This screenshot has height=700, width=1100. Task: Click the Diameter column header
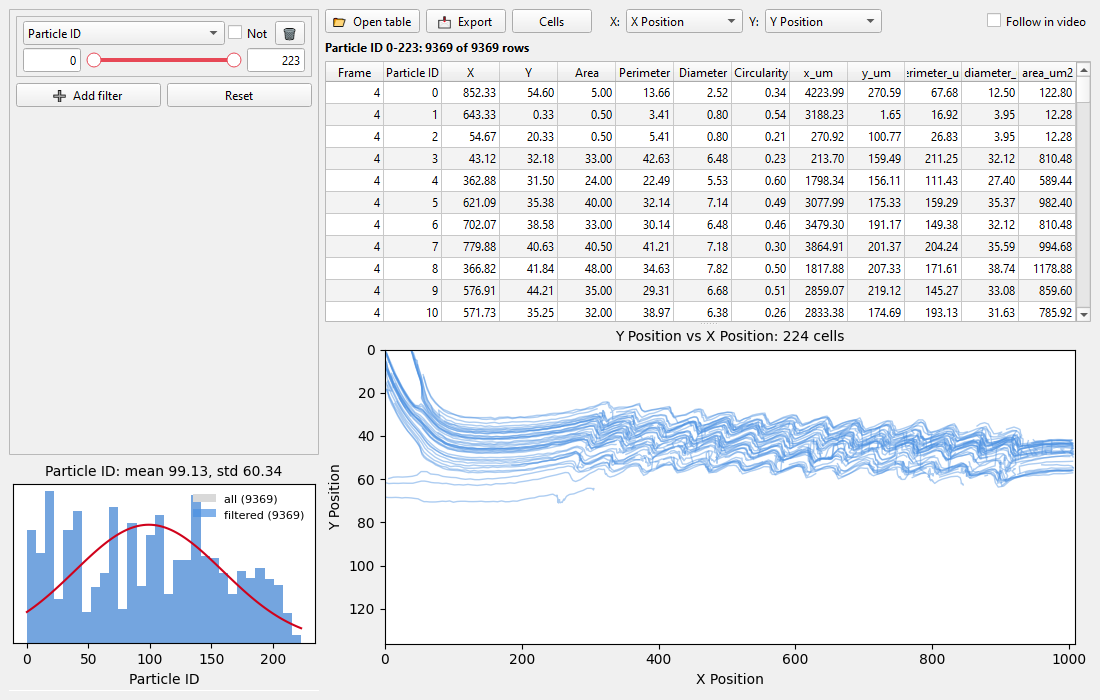(x=703, y=72)
